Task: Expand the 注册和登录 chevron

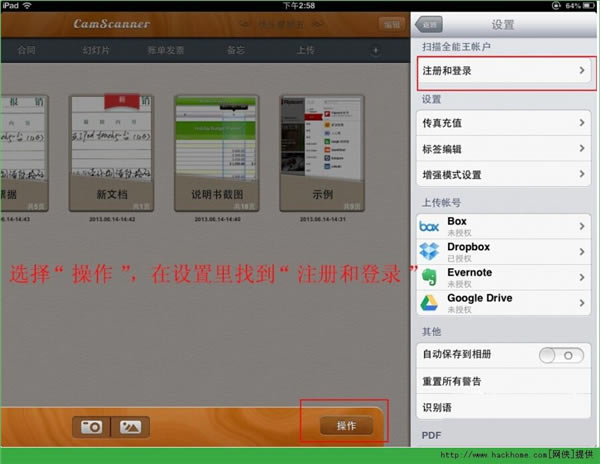Action: point(582,70)
